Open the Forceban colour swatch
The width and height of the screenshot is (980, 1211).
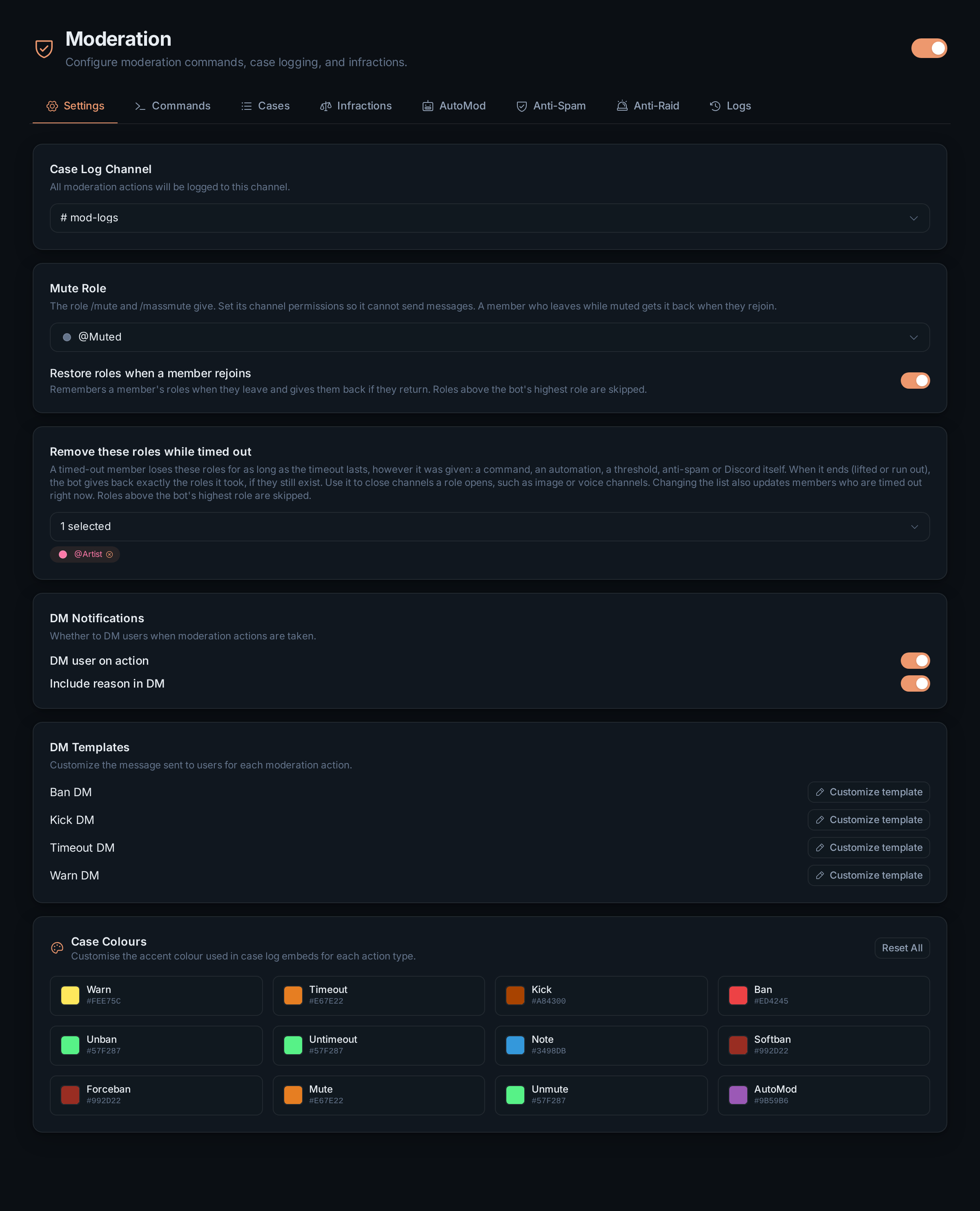point(70,1095)
